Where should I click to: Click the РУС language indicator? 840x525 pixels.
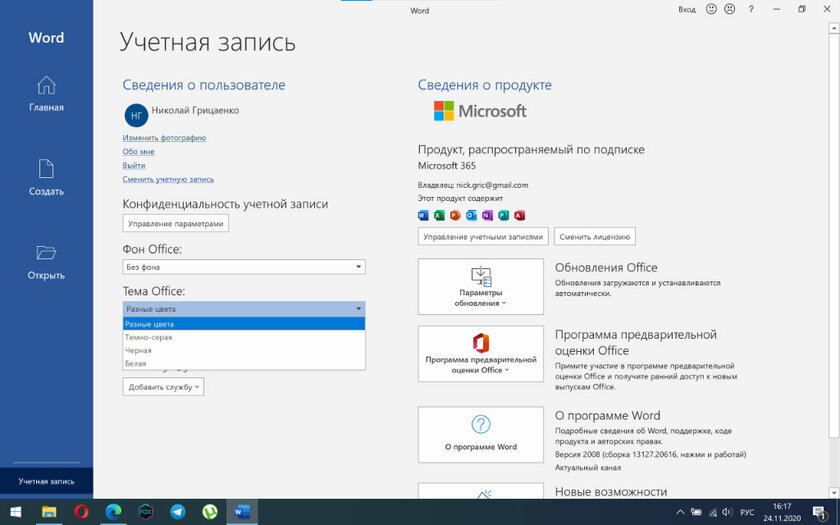[747, 512]
